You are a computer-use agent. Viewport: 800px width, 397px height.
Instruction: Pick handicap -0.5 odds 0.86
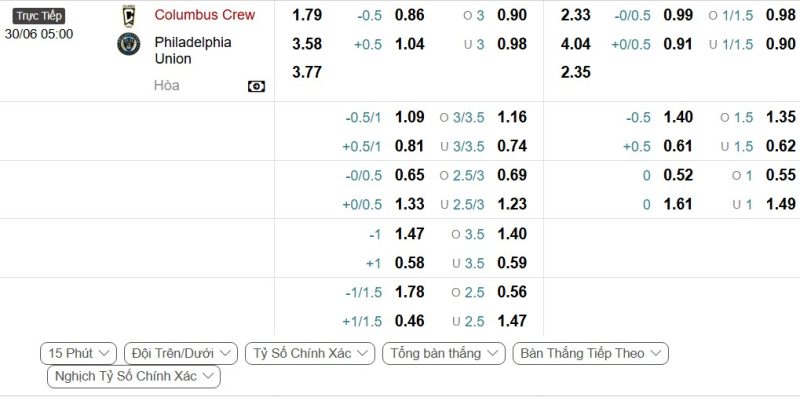click(410, 15)
